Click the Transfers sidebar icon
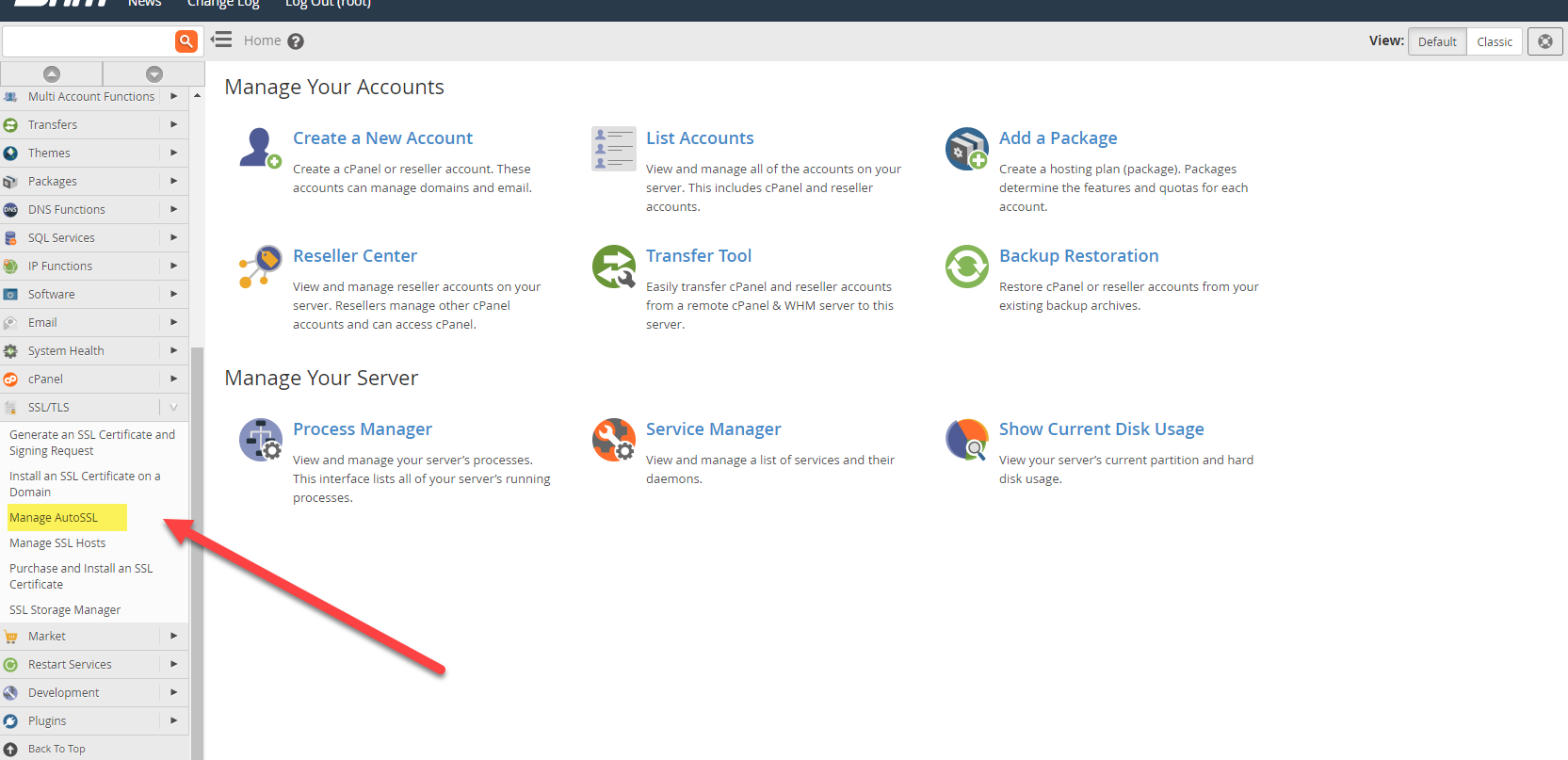The width and height of the screenshot is (1568, 760). [x=10, y=125]
